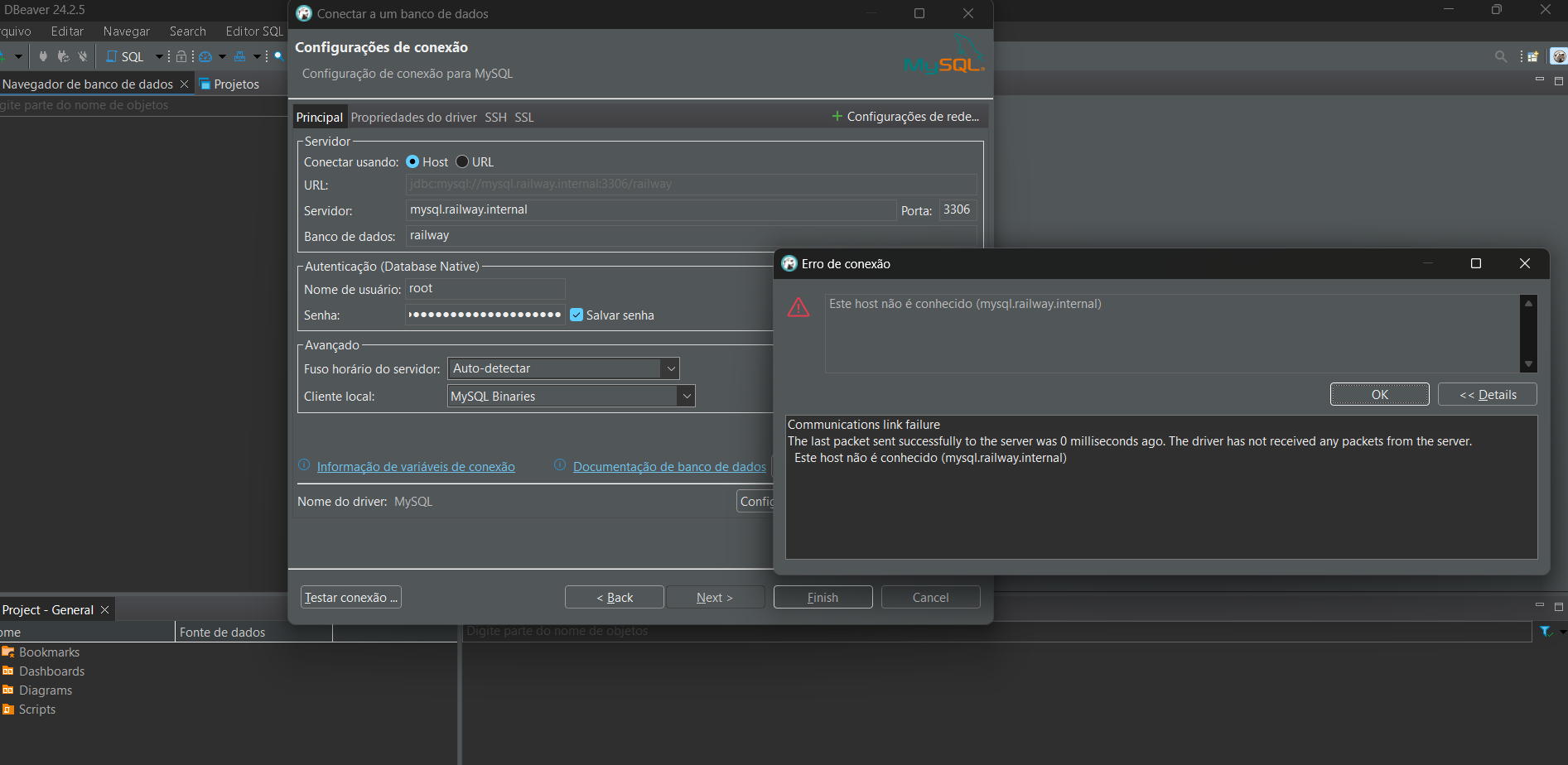
Task: Click the Senha password field
Action: point(485,314)
